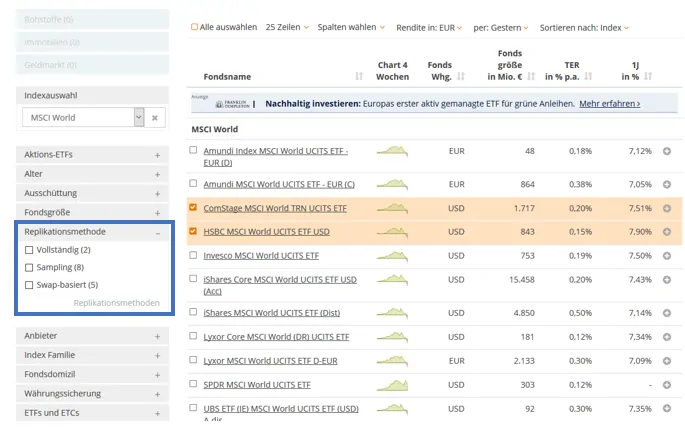Click plus icon in SPDR MSCI World row
Image resolution: width=685 pixels, height=432 pixels.
tap(667, 385)
